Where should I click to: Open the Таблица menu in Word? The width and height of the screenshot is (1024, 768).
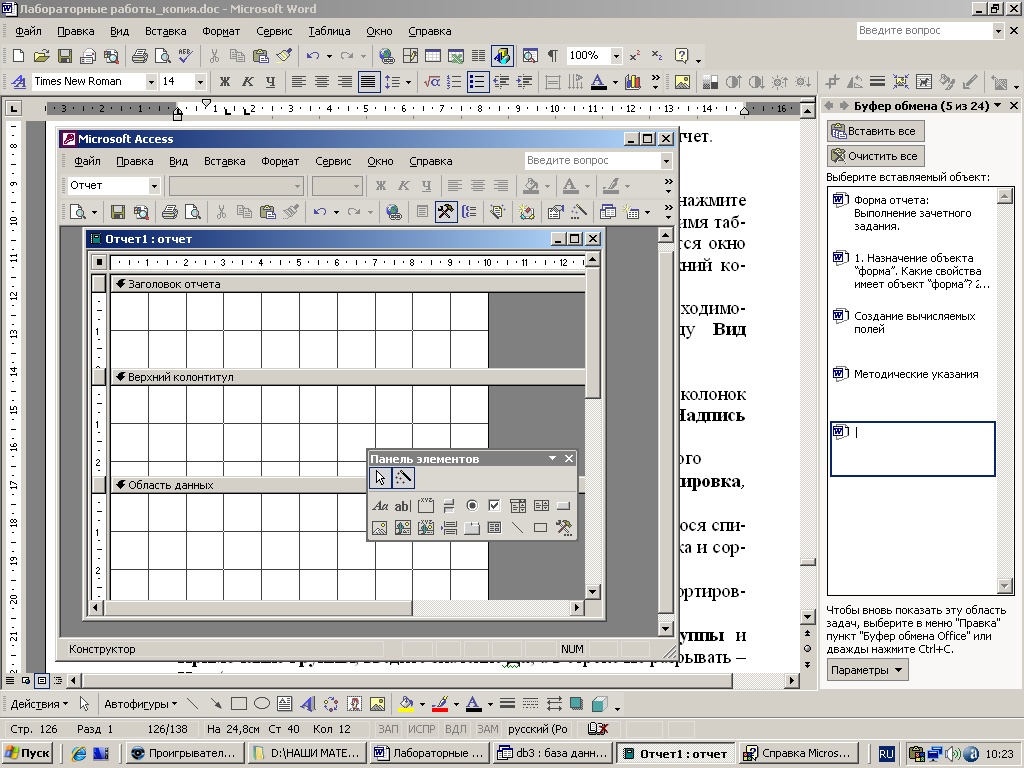pos(329,31)
